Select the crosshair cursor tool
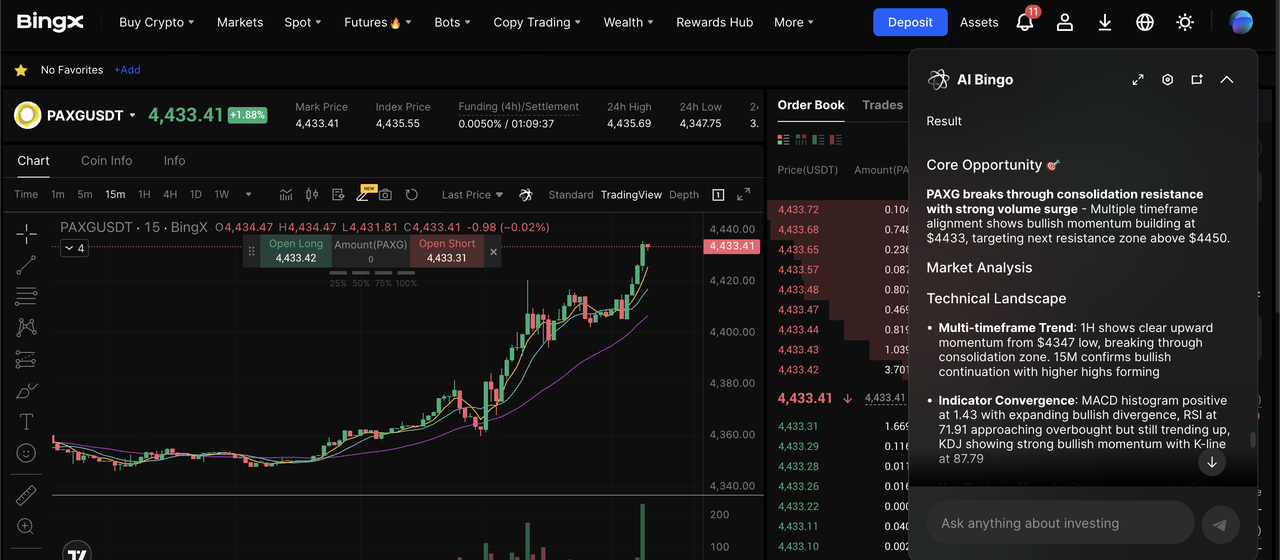Screen dimensions: 1280x560 pos(27,234)
